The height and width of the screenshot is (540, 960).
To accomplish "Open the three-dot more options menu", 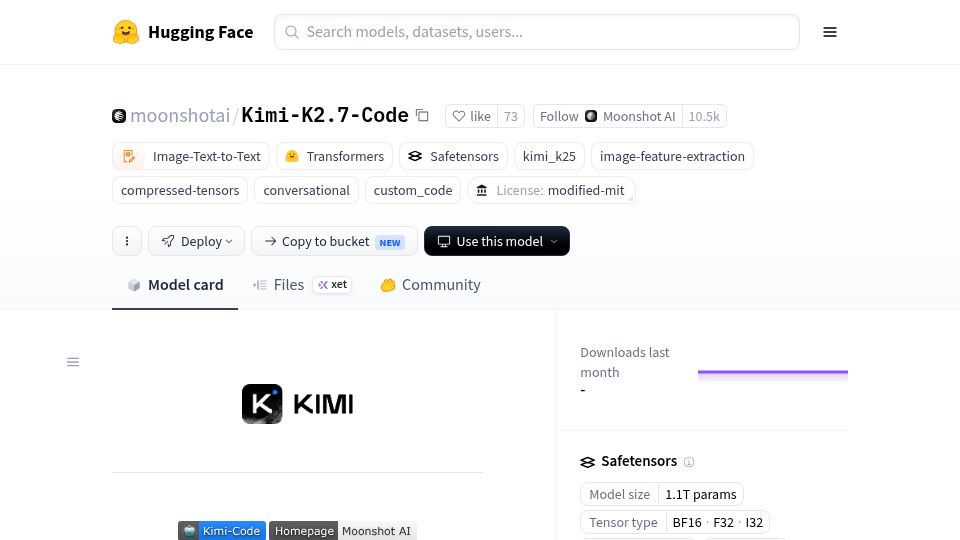I will pos(127,241).
